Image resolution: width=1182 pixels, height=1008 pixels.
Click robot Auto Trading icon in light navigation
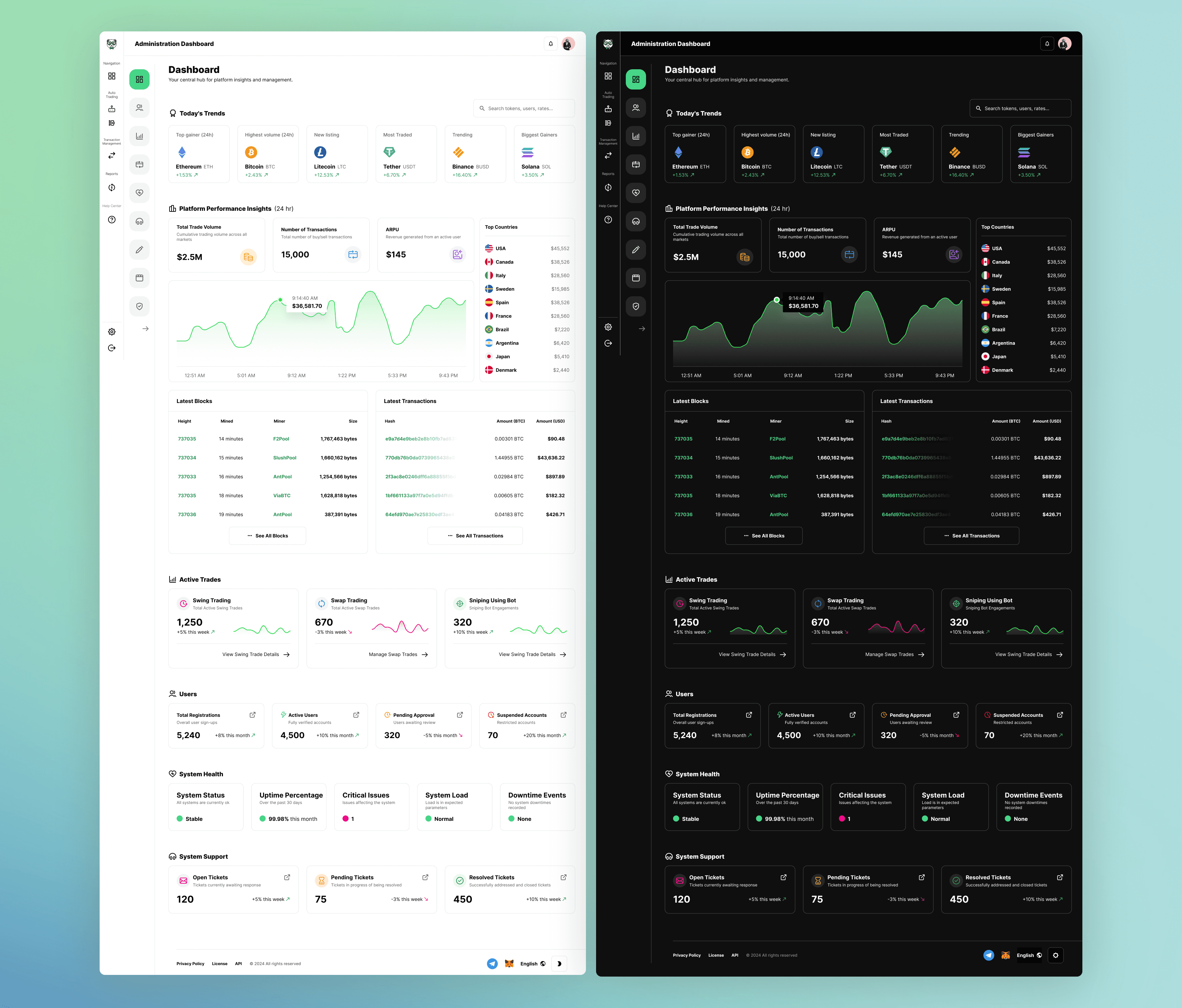[112, 108]
